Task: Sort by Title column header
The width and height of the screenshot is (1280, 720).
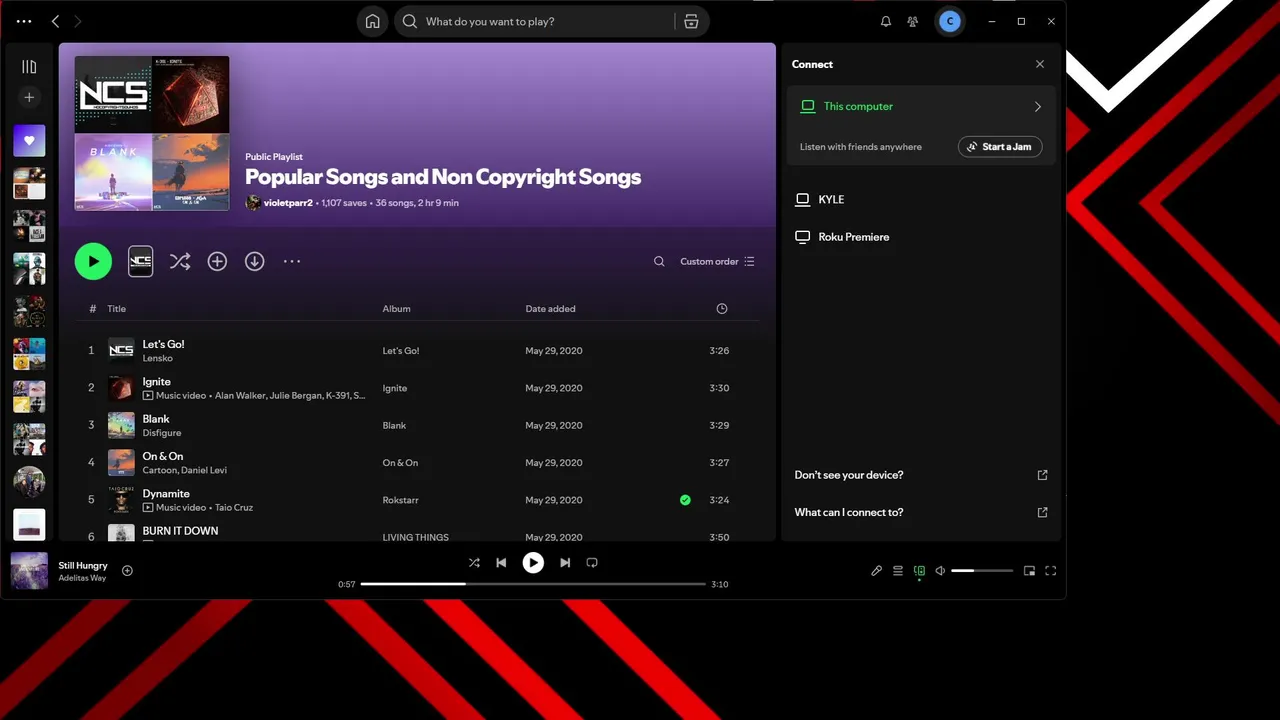Action: (117, 309)
